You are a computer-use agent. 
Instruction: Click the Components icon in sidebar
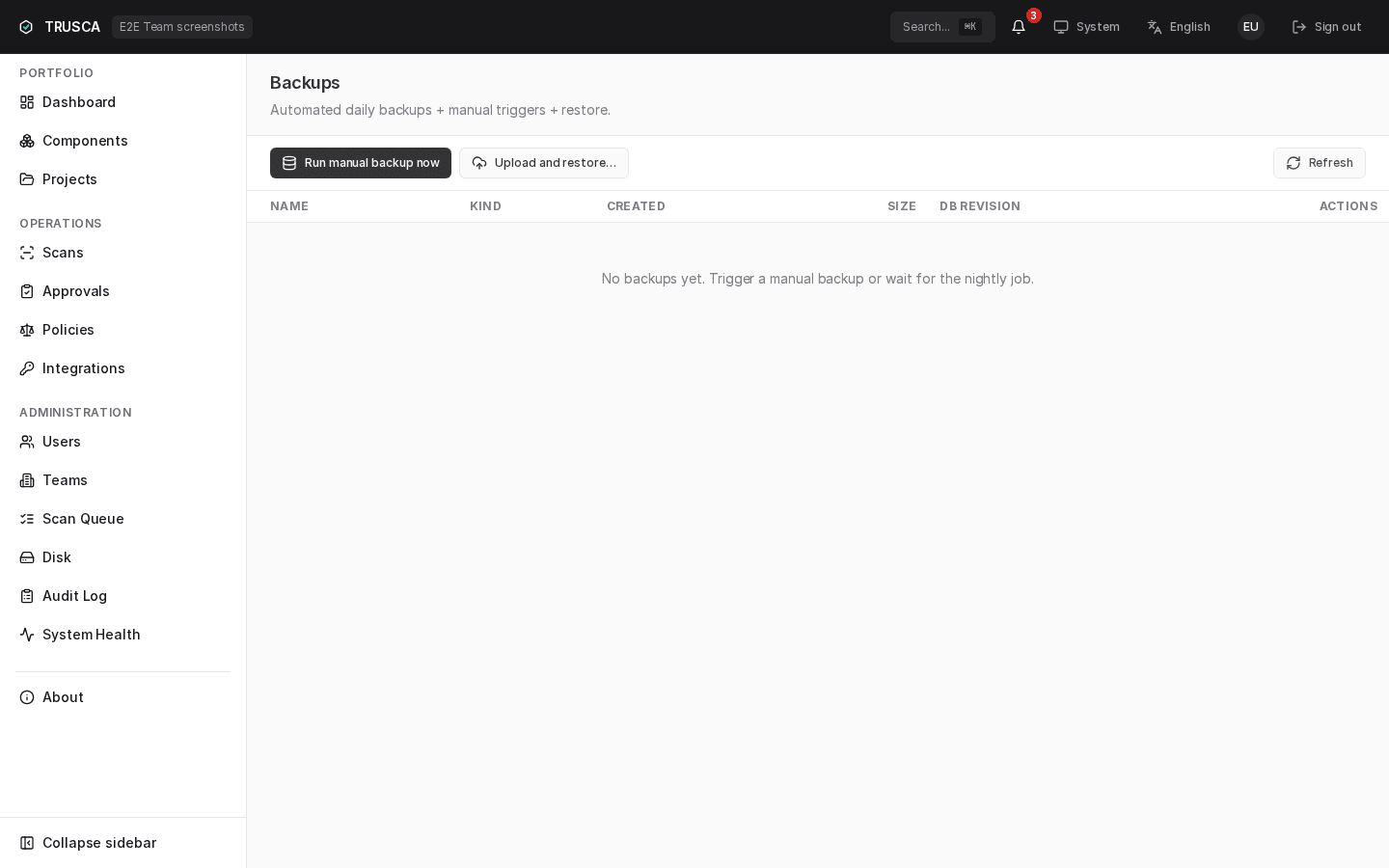[x=27, y=141]
